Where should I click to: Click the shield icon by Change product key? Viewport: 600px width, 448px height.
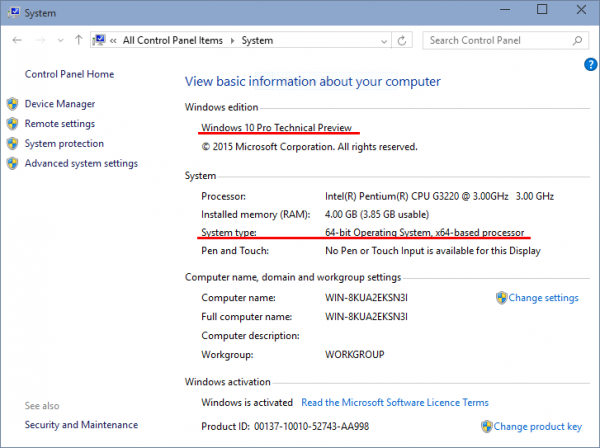click(x=487, y=426)
